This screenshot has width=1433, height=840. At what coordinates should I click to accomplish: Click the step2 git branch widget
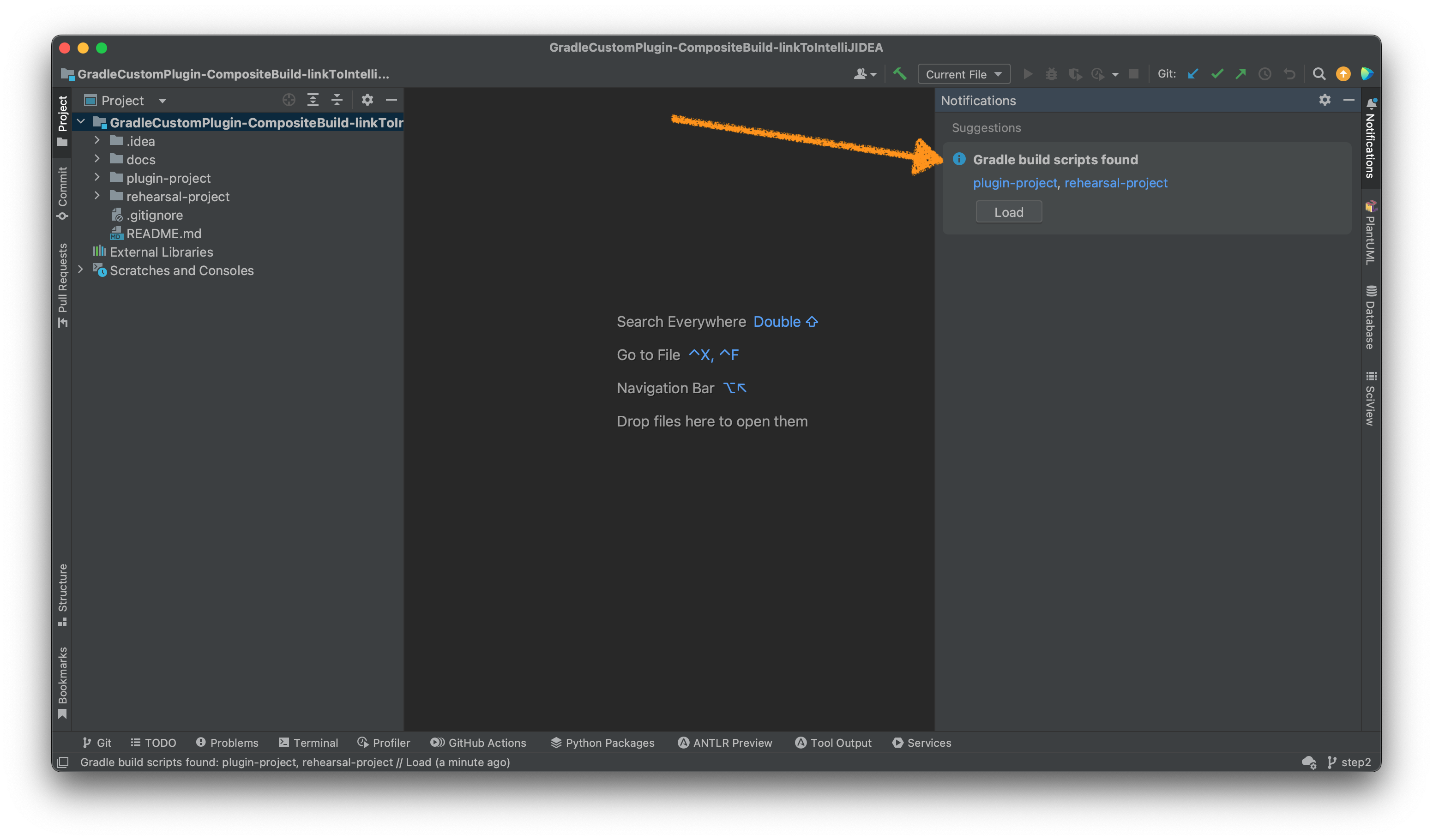(x=1349, y=762)
